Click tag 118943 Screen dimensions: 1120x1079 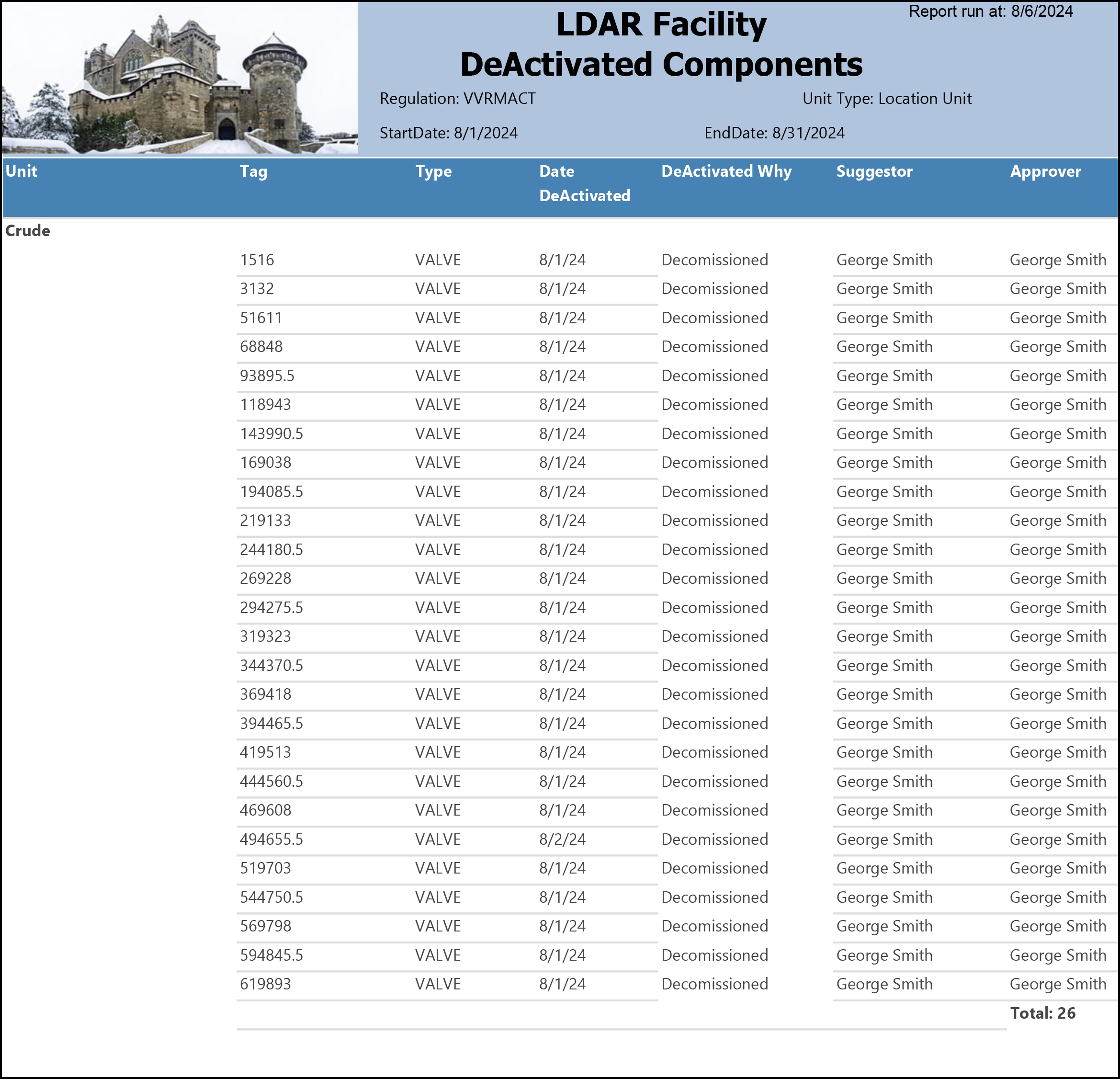[x=265, y=405]
